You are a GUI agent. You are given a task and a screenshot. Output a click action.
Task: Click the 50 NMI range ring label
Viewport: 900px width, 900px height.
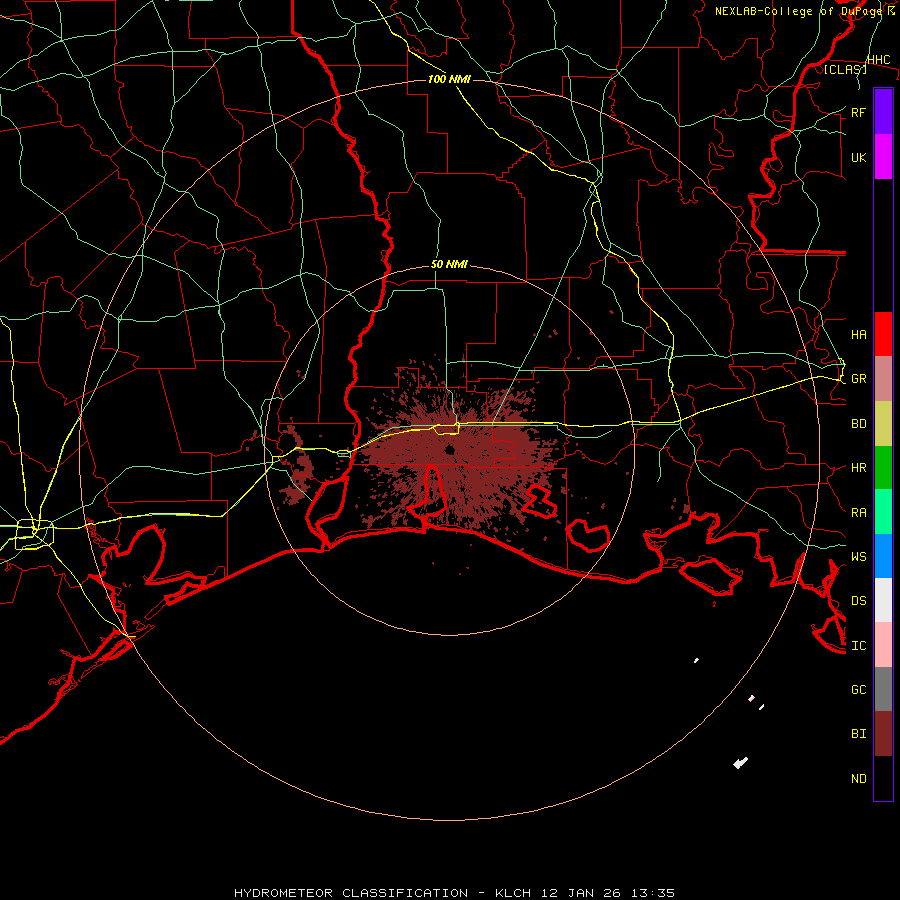pyautogui.click(x=449, y=265)
